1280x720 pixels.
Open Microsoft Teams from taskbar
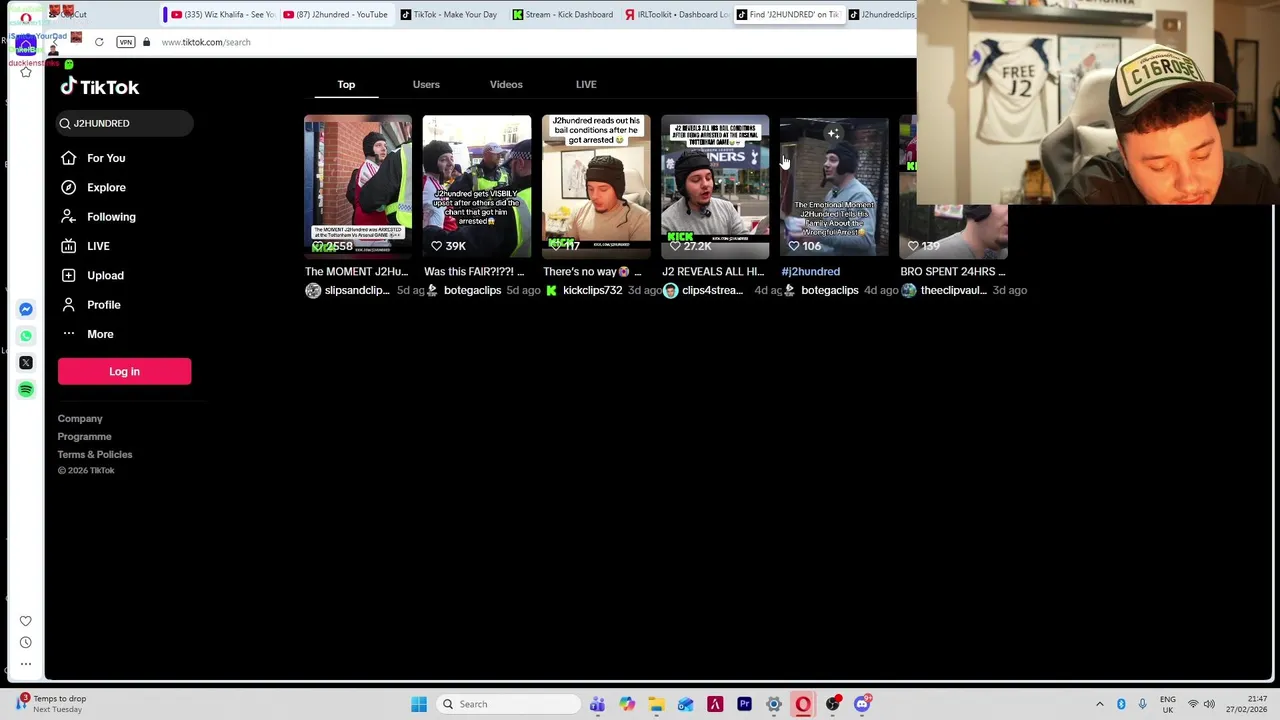(x=597, y=704)
